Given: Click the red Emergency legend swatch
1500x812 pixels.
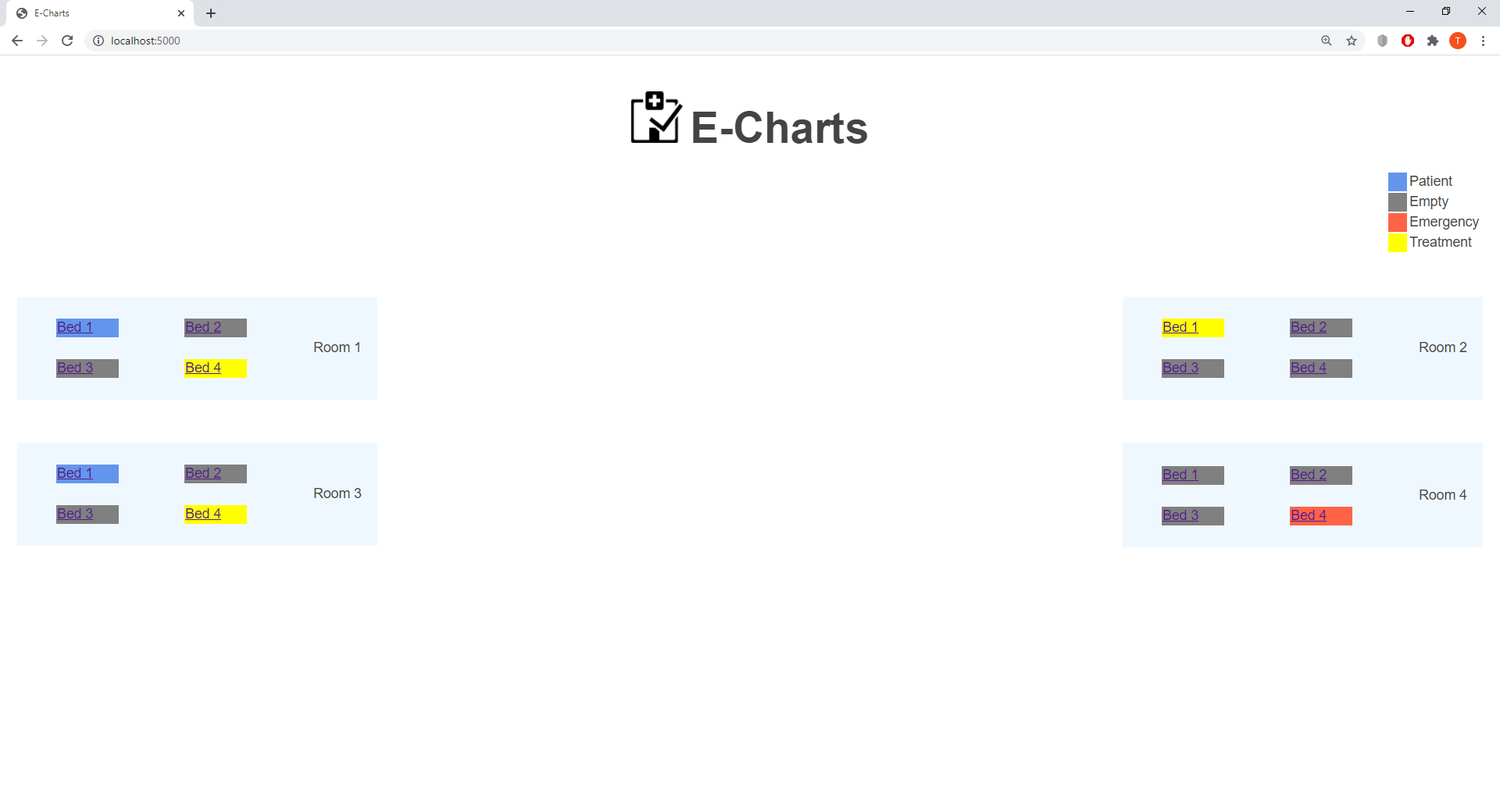Looking at the screenshot, I should [x=1397, y=223].
